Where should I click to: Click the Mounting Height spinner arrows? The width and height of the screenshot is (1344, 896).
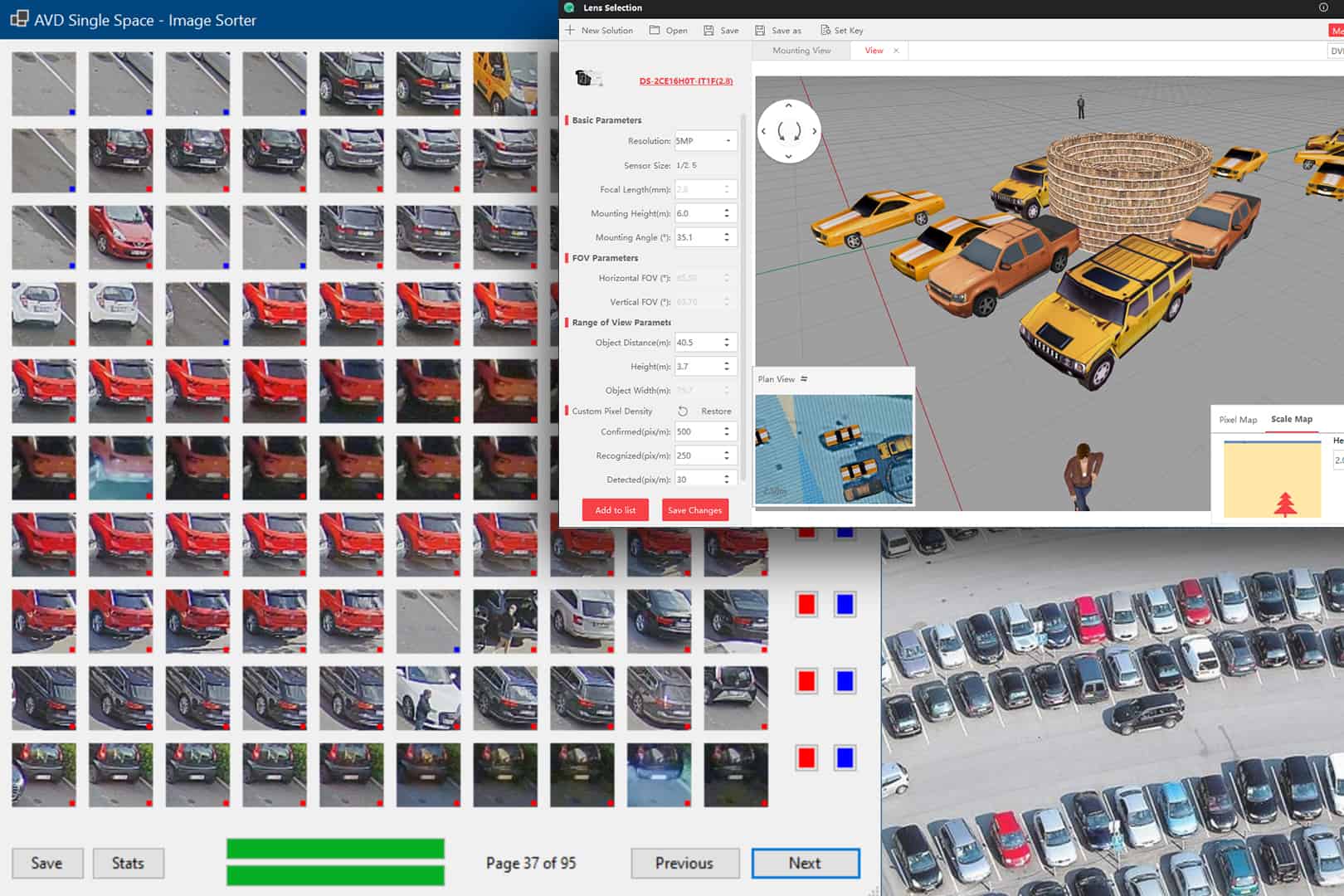[727, 213]
